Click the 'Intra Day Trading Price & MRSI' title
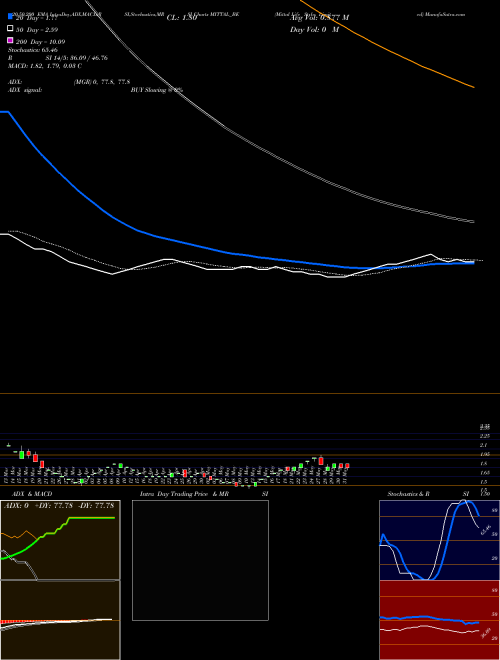This screenshot has width=500, height=660. point(204,494)
